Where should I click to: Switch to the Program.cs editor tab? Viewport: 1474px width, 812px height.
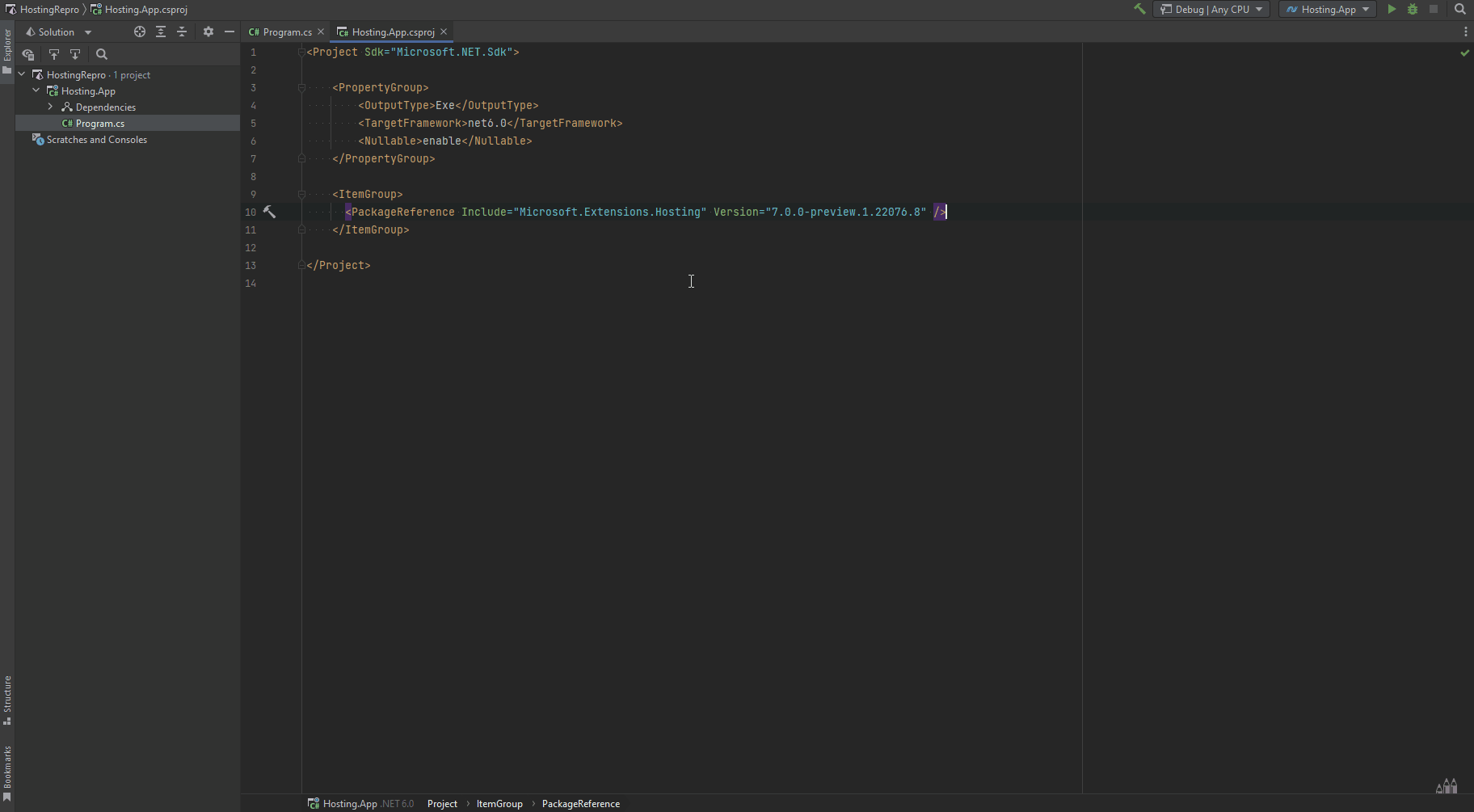[x=280, y=32]
